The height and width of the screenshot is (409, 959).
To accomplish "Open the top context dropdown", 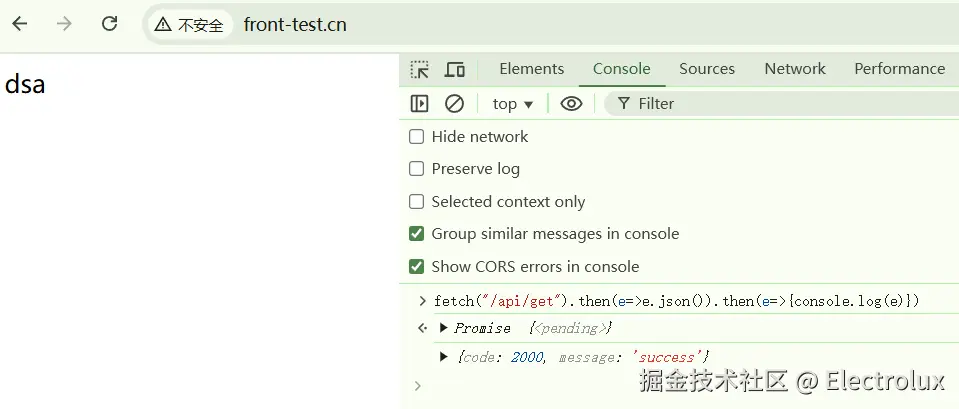I will click(x=513, y=104).
